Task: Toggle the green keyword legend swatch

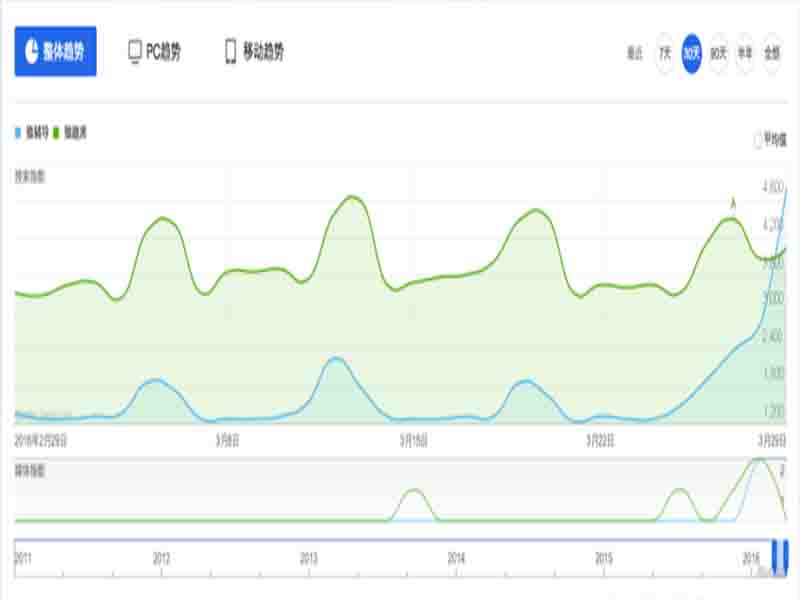Action: (x=56, y=133)
